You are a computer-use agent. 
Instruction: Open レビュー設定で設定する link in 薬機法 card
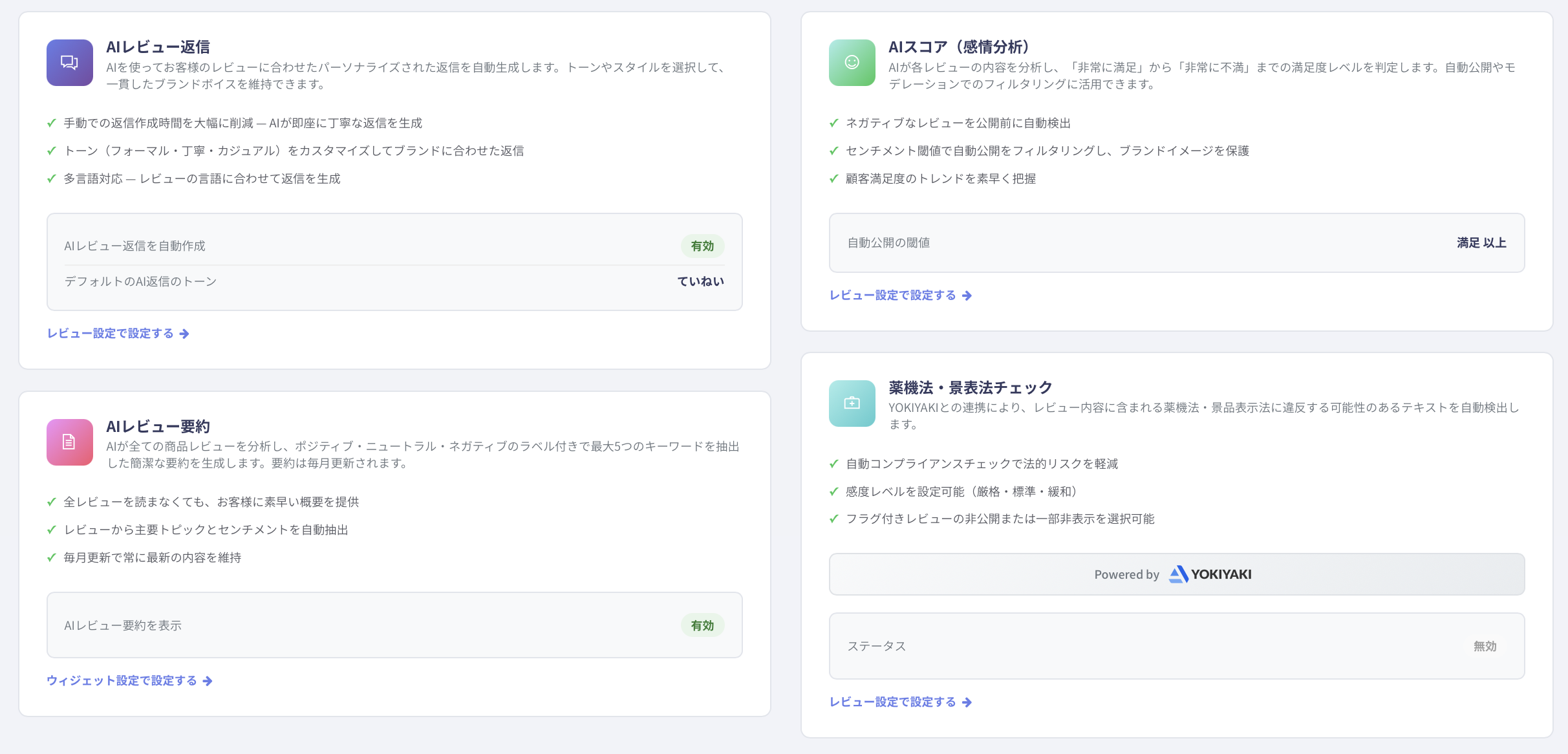pos(892,702)
